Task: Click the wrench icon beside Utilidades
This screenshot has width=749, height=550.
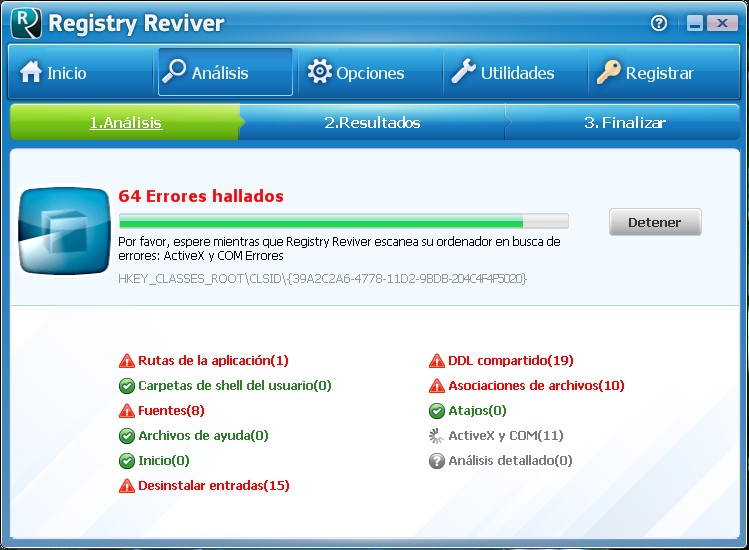Action: pyautogui.click(x=464, y=71)
